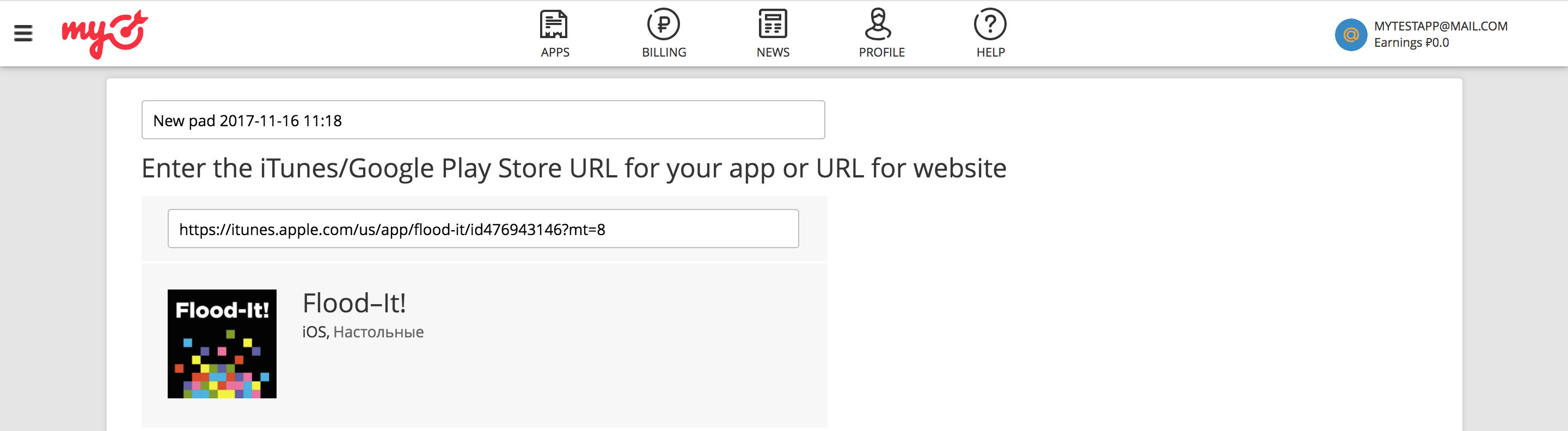This screenshot has height=431, width=1568.
Task: Go to the BILLING menu label
Action: (664, 52)
